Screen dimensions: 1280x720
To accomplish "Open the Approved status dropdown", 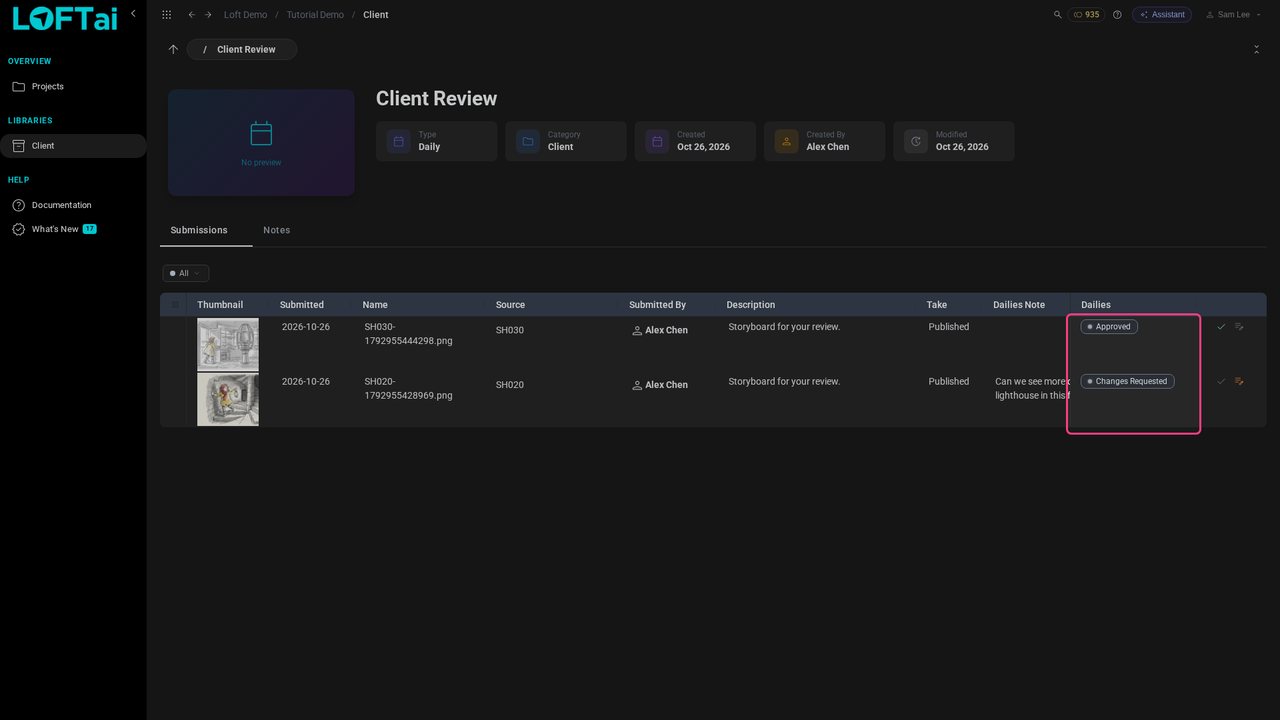I will tap(1109, 327).
